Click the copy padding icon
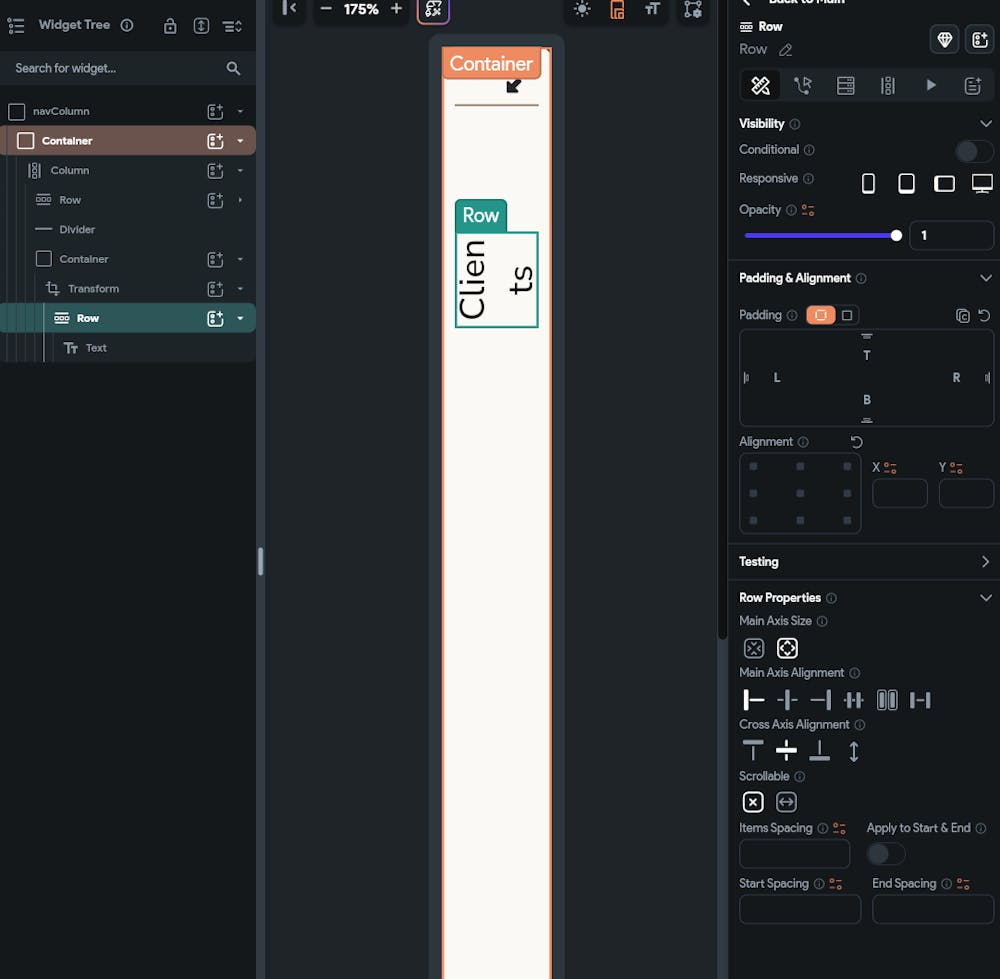Screen dimensions: 1000x979 pyautogui.click(x=962, y=315)
